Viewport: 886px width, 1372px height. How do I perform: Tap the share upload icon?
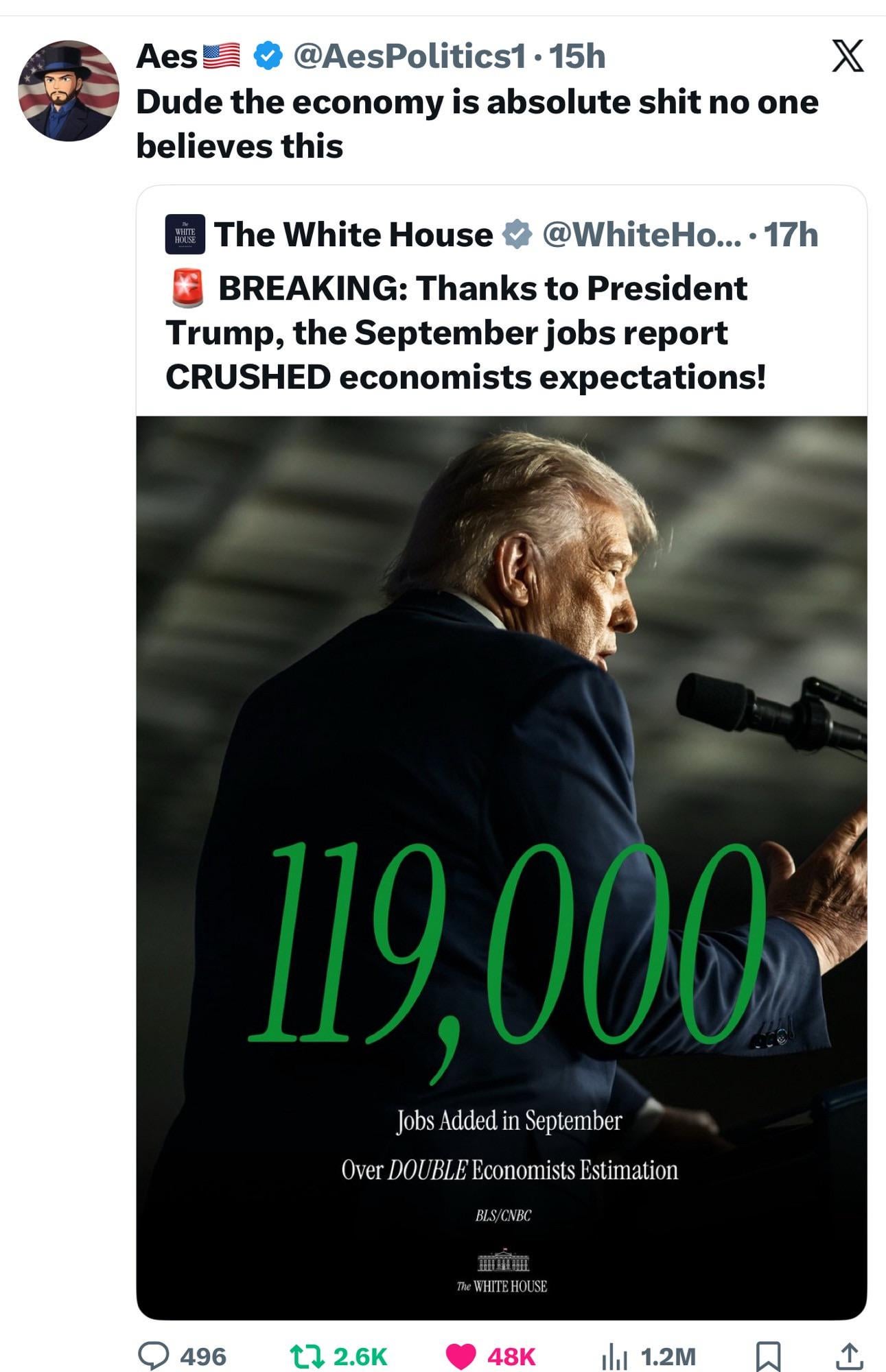[x=848, y=1356]
